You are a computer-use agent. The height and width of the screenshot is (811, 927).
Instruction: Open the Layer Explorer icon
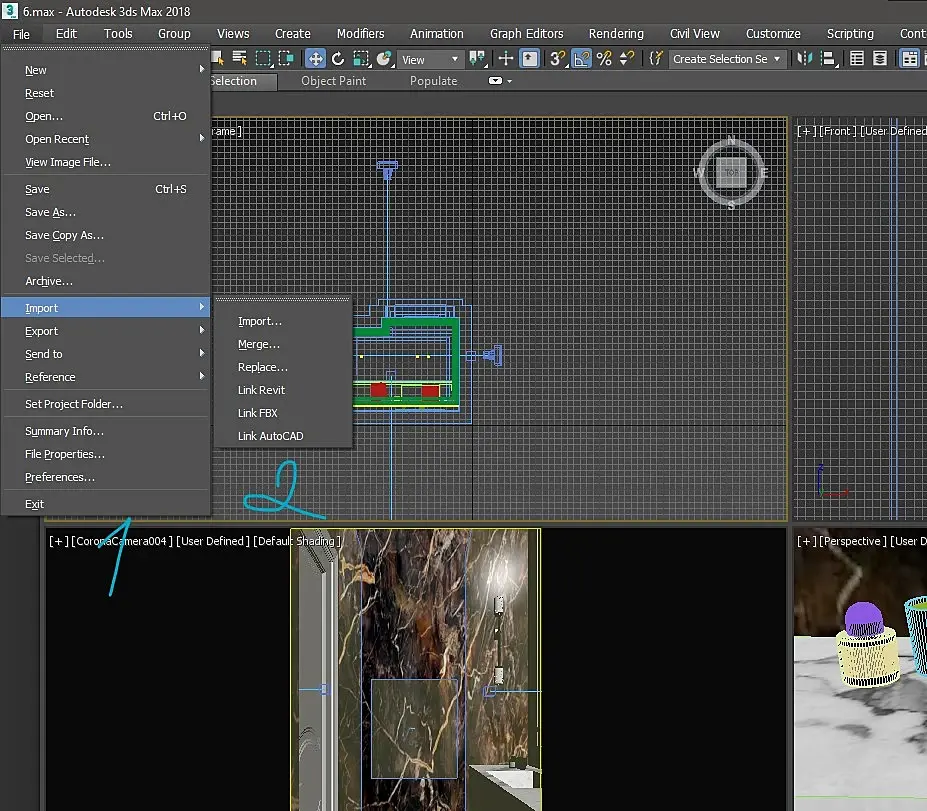click(x=880, y=59)
